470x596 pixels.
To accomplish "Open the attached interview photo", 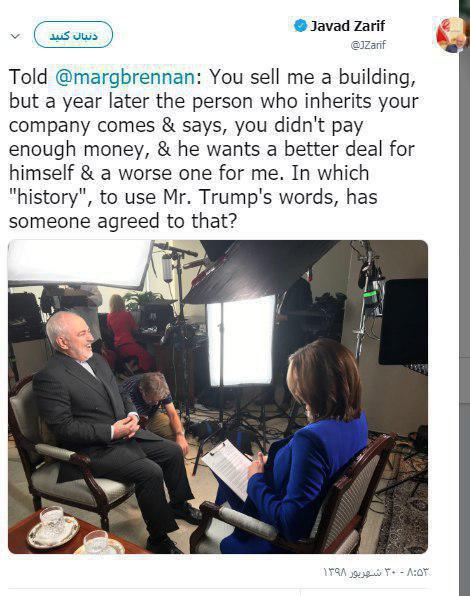I will click(218, 396).
